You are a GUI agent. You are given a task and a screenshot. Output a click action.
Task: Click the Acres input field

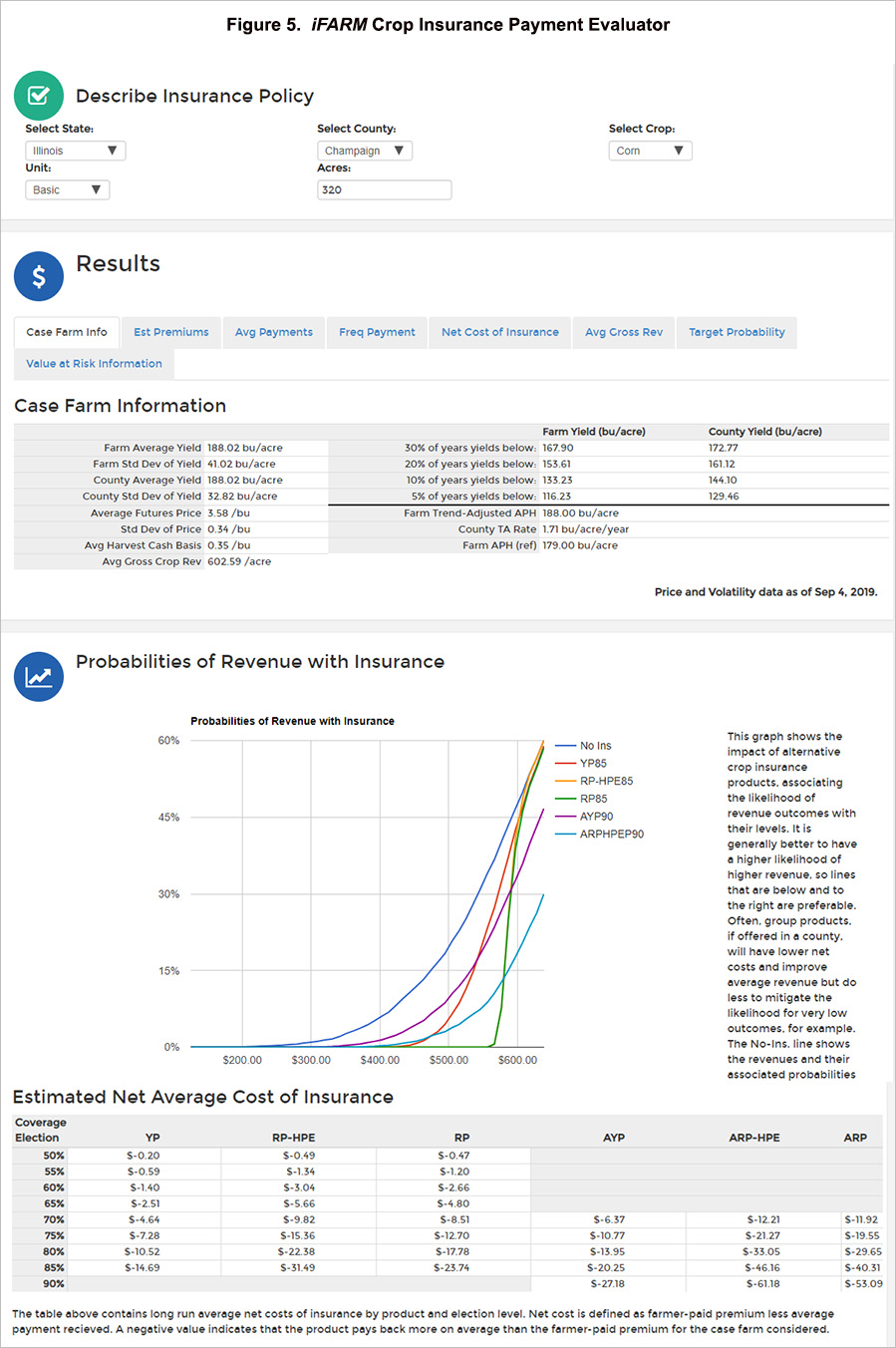(x=385, y=189)
